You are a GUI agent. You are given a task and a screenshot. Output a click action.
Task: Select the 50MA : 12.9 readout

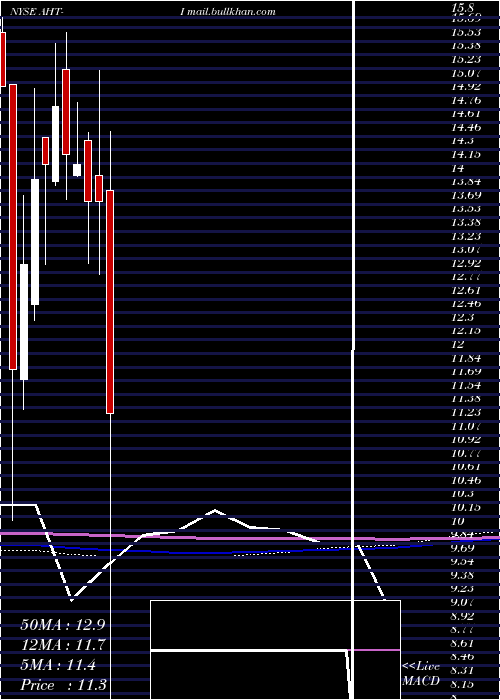tap(62, 625)
